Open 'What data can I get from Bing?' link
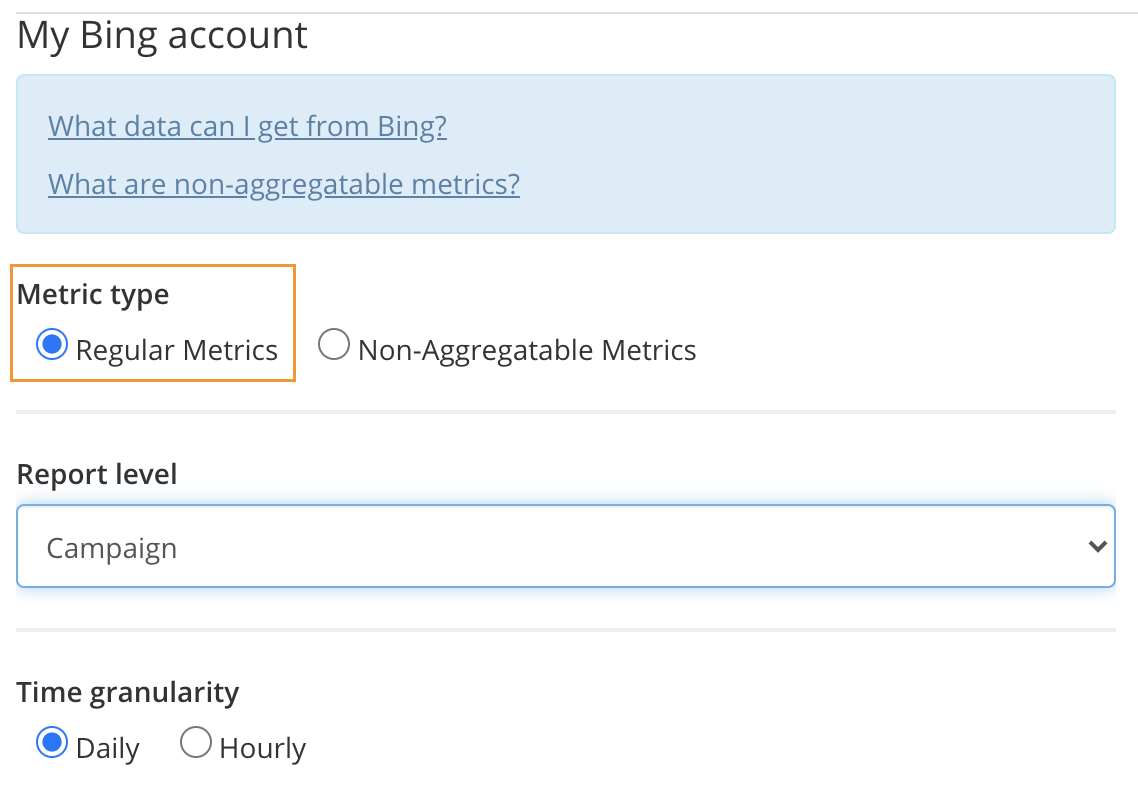Image resolution: width=1138 pixels, height=812 pixels. pyautogui.click(x=247, y=126)
